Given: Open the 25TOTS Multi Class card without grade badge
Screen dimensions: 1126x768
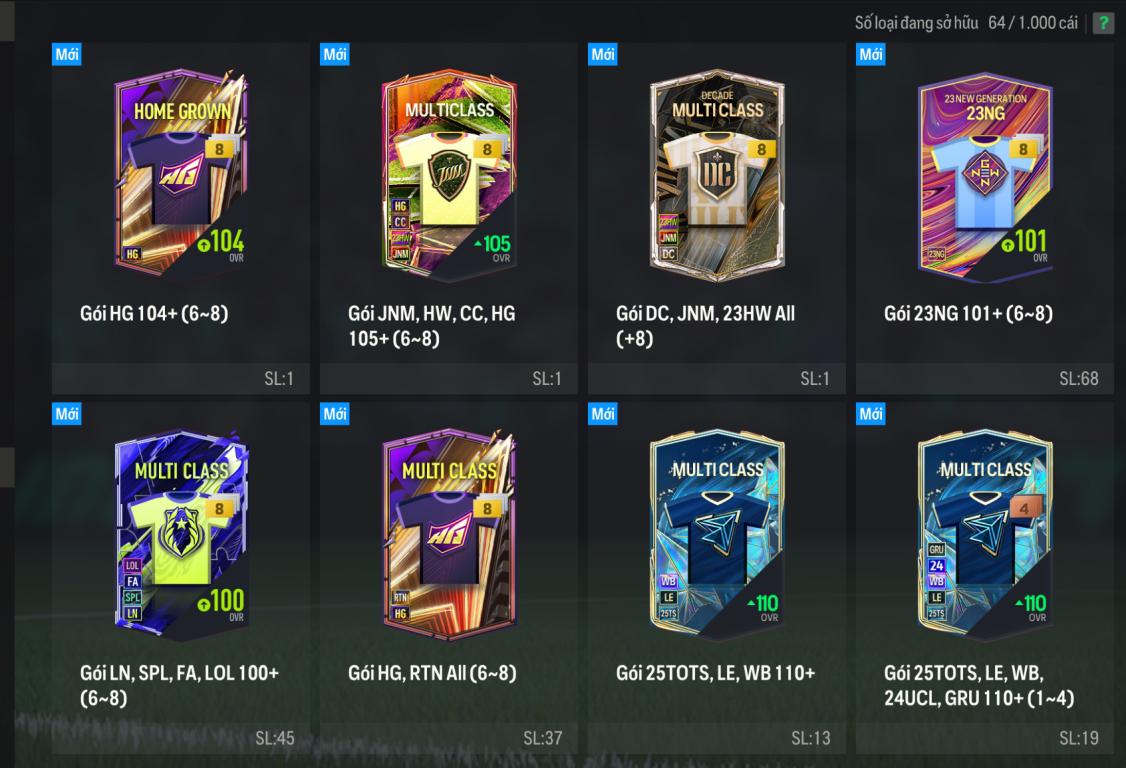Looking at the screenshot, I should point(717,535).
